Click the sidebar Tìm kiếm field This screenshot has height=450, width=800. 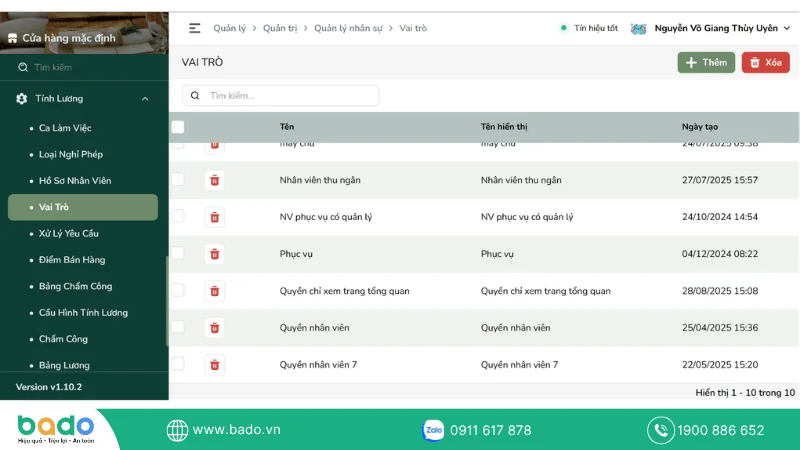pos(84,67)
